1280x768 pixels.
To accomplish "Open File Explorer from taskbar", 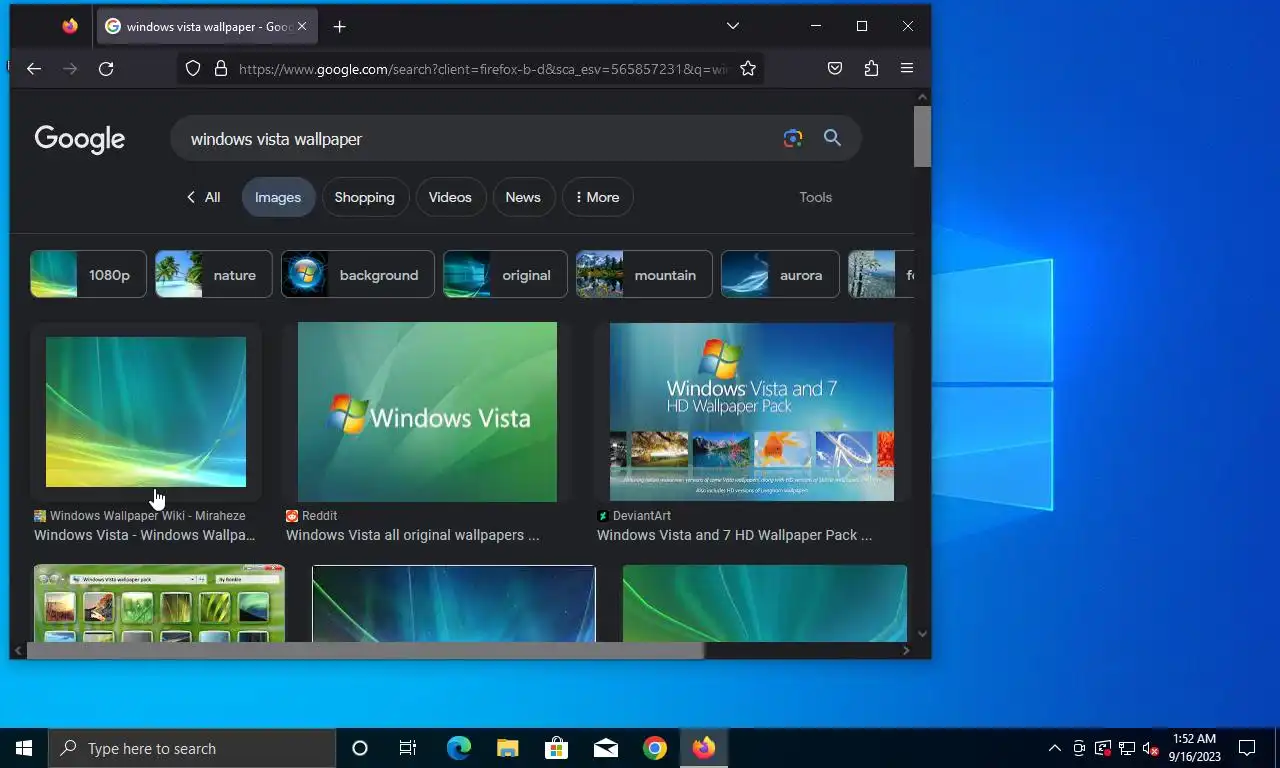I will tap(508, 748).
